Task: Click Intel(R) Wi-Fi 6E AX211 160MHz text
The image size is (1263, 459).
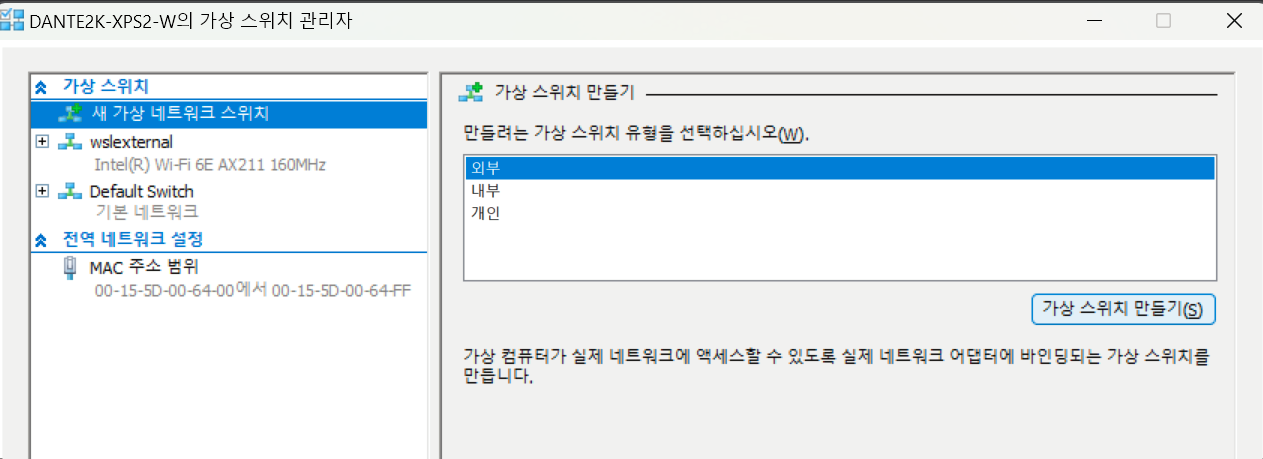Action: 209,165
